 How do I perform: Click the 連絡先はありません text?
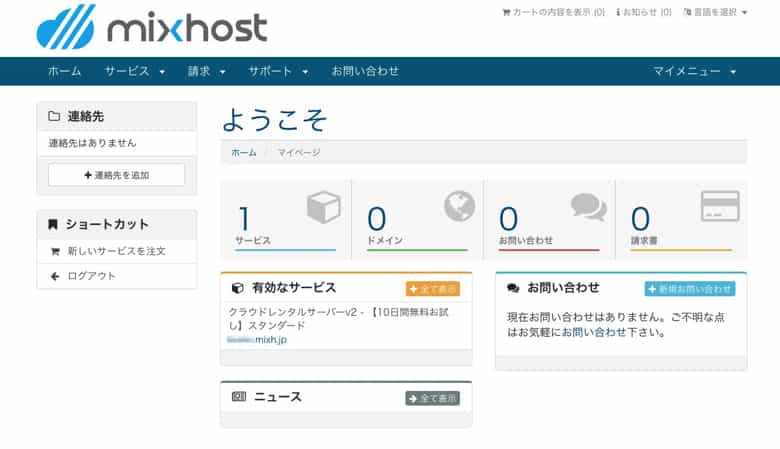pyautogui.click(x=92, y=143)
